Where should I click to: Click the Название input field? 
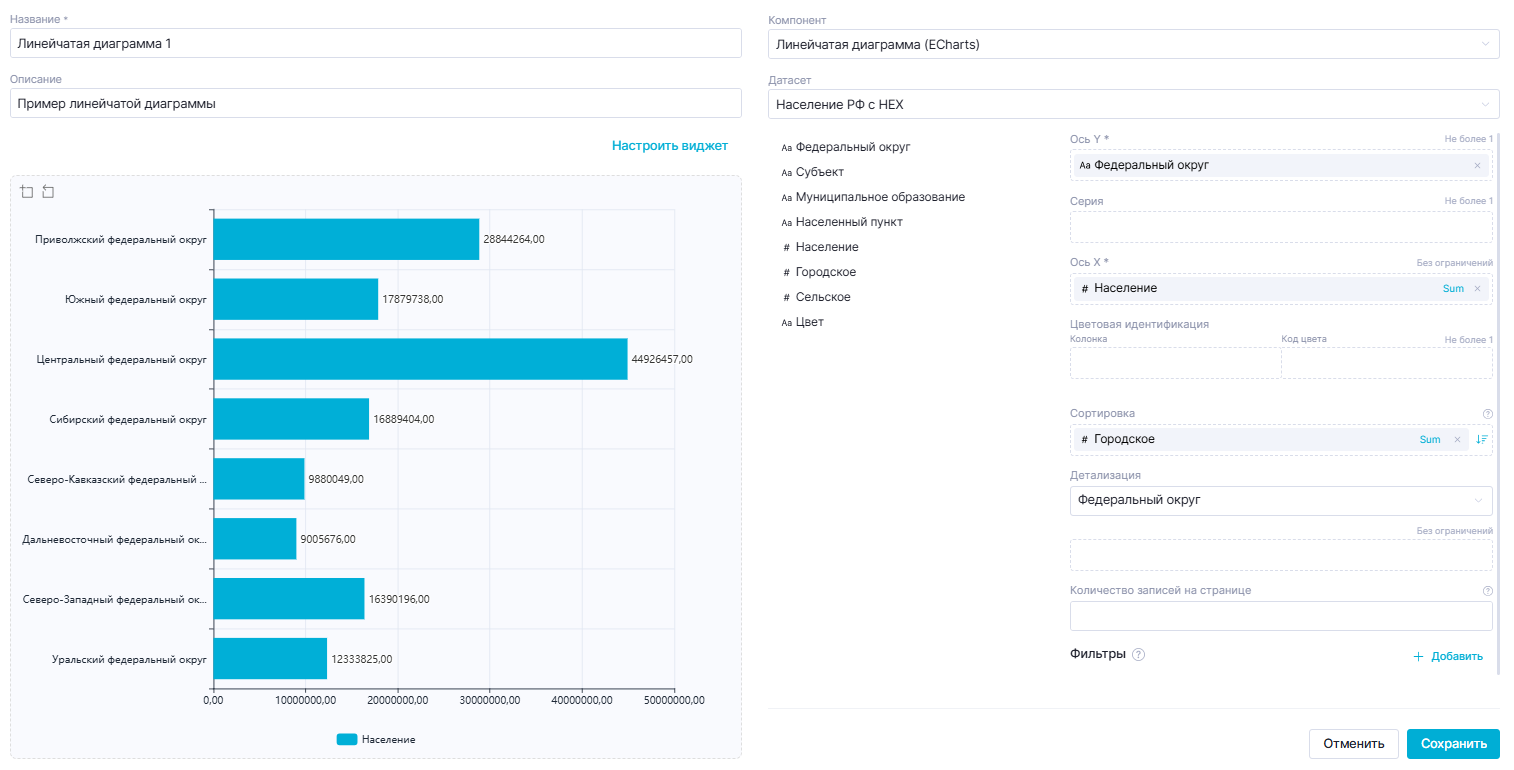coord(375,44)
